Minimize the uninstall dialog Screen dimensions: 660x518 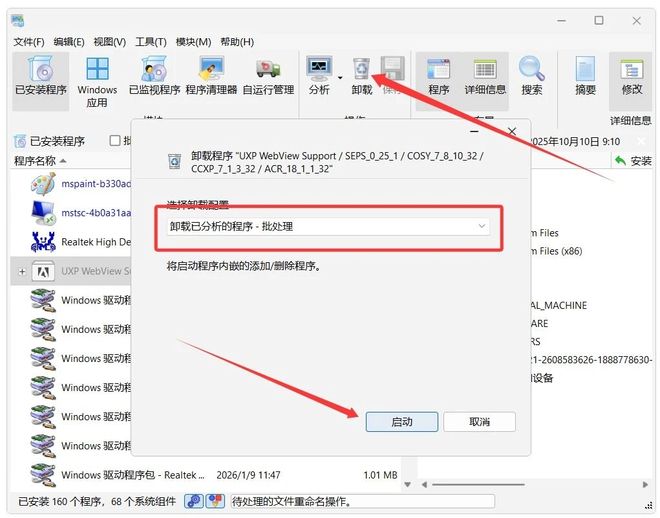474,132
